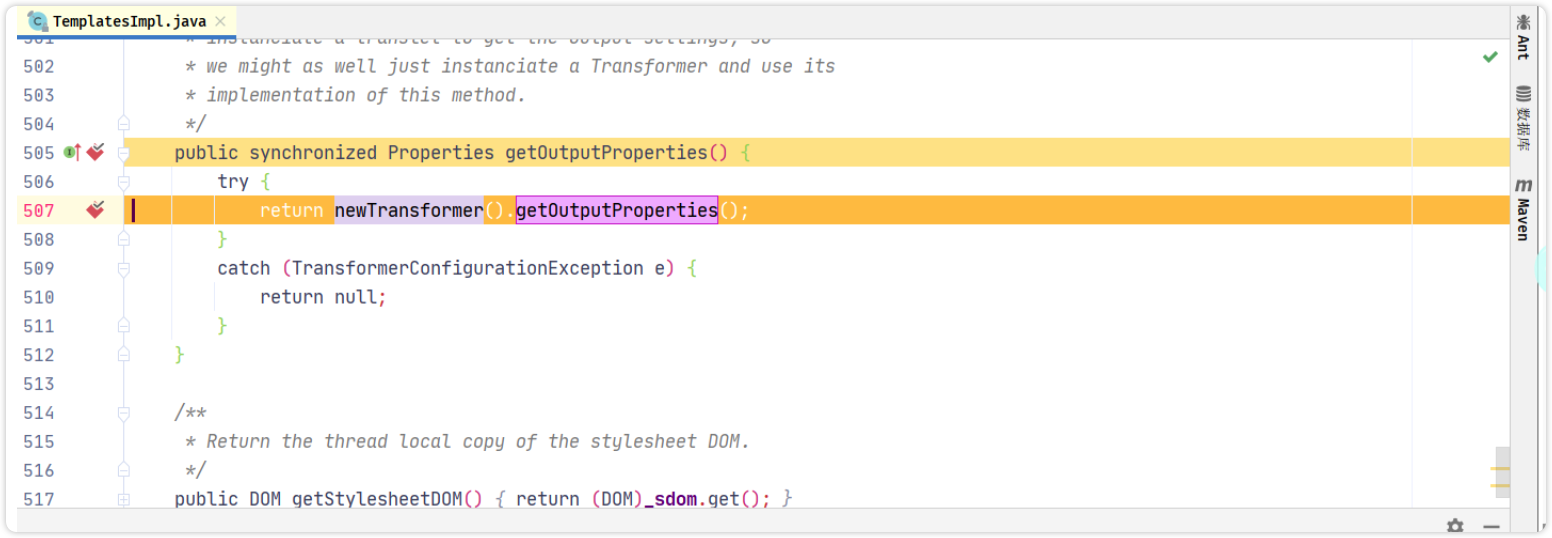This screenshot has height=538, width=1552.
Task: Click the breakpoint icon on line 505
Action: coord(95,153)
